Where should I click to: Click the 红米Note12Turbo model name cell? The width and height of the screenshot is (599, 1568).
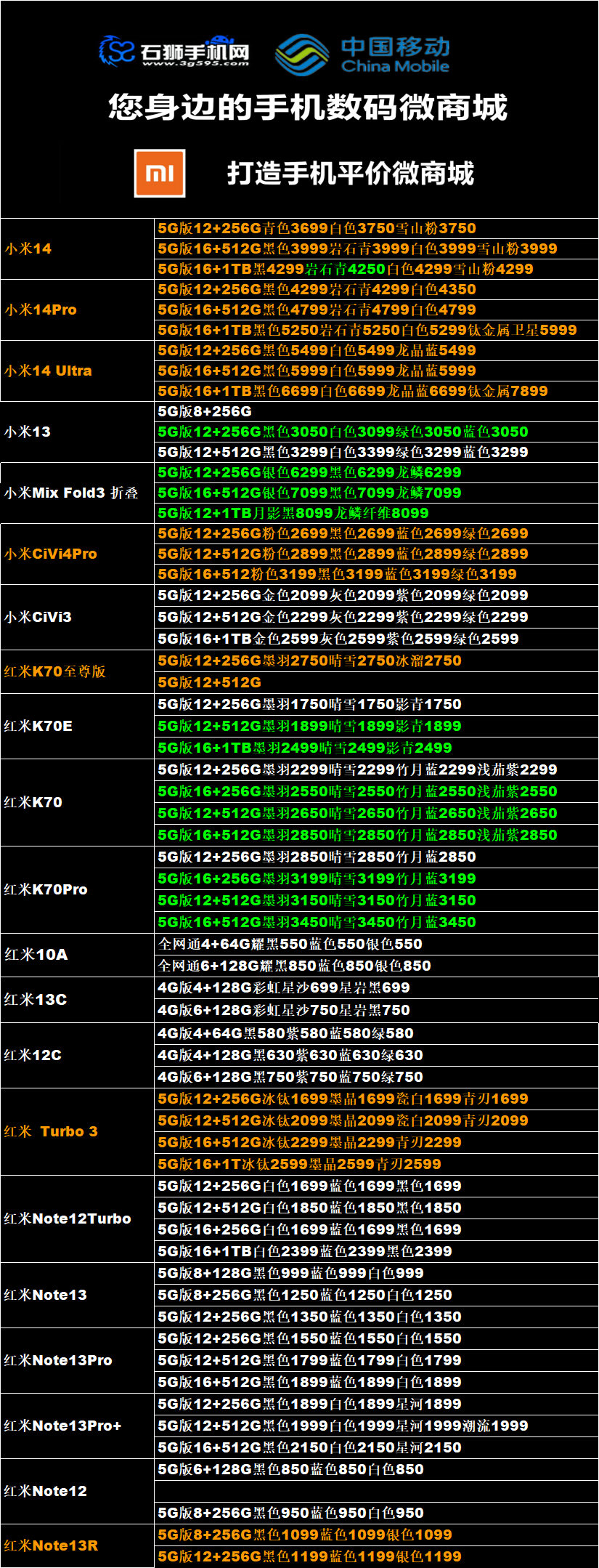coord(78,1219)
